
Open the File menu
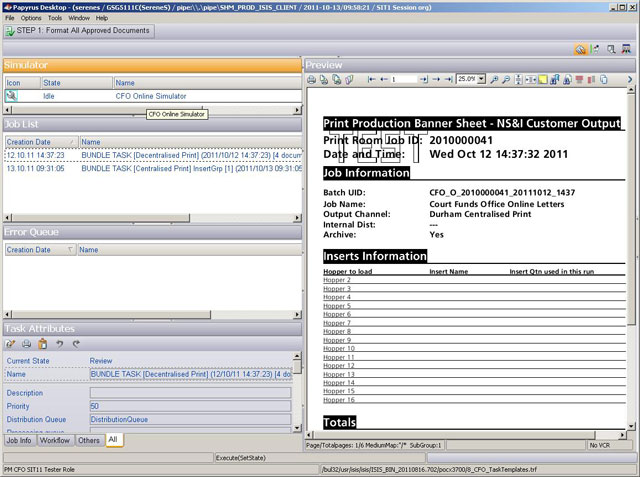click(x=10, y=18)
